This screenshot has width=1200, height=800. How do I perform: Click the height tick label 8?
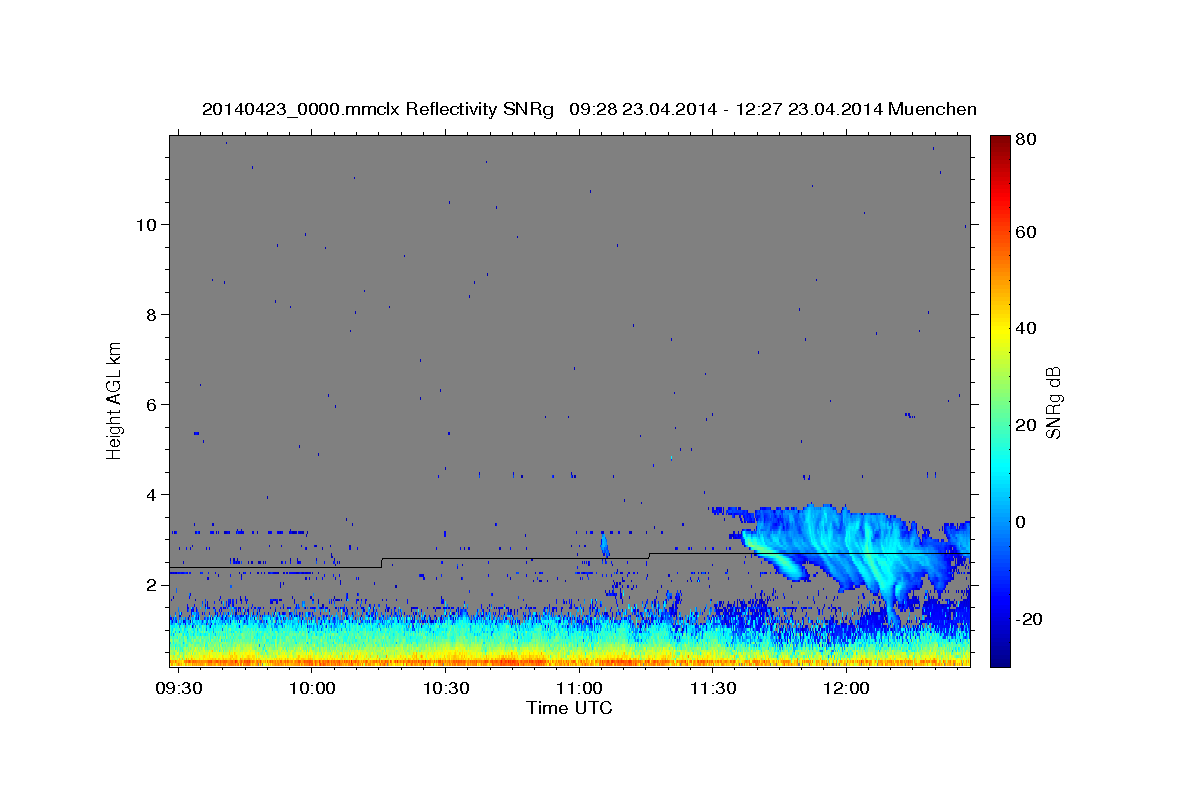coord(150,315)
